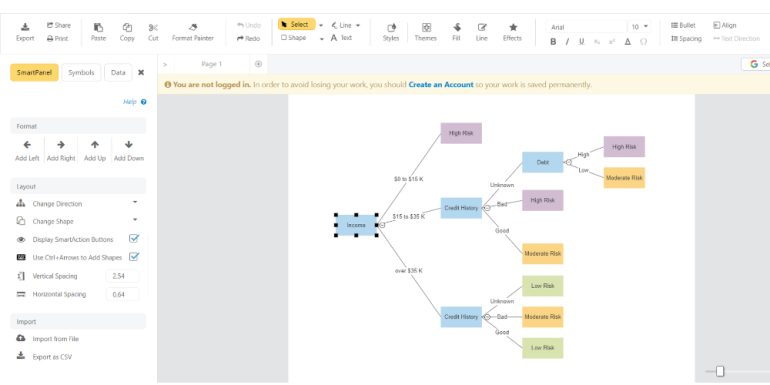The height and width of the screenshot is (385, 770).
Task: Click Add Left arrow
Action: point(28,150)
